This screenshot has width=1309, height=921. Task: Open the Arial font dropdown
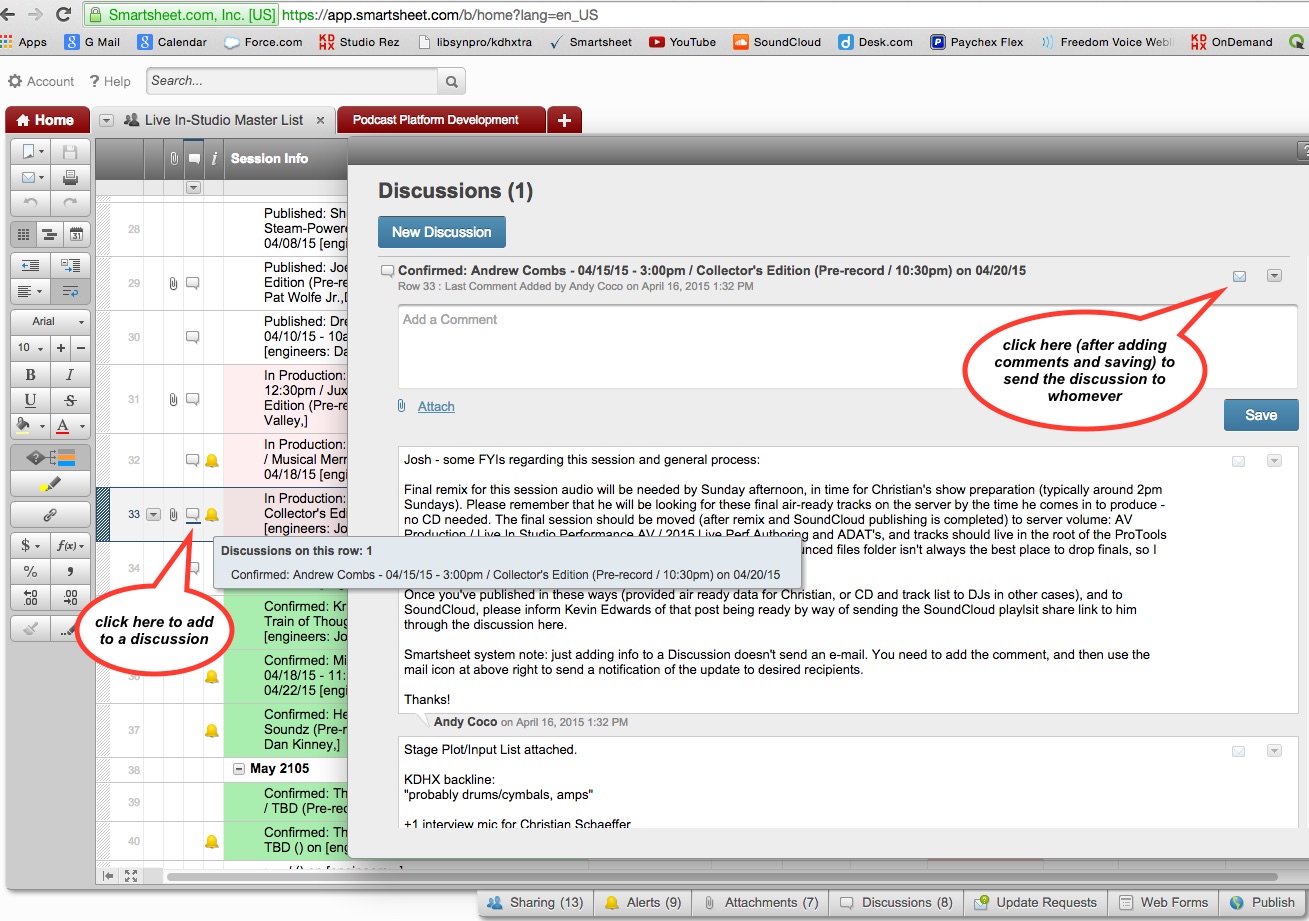(49, 322)
